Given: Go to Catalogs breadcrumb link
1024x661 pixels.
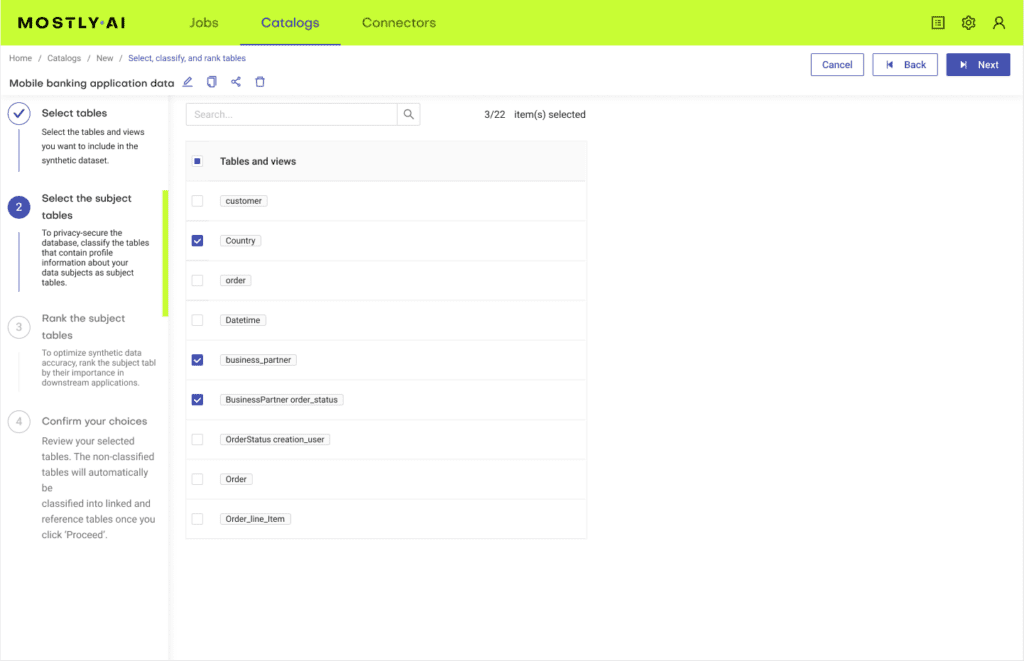Looking at the screenshot, I should tap(64, 59).
